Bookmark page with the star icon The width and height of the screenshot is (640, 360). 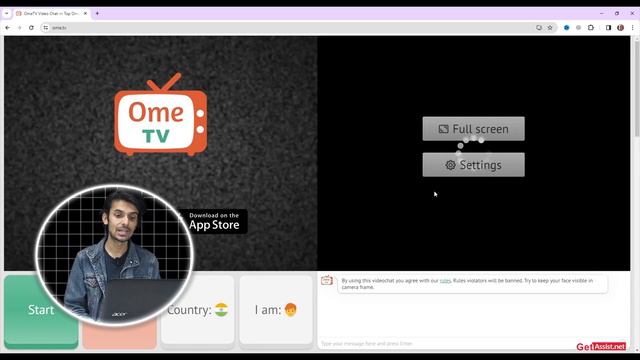point(550,28)
